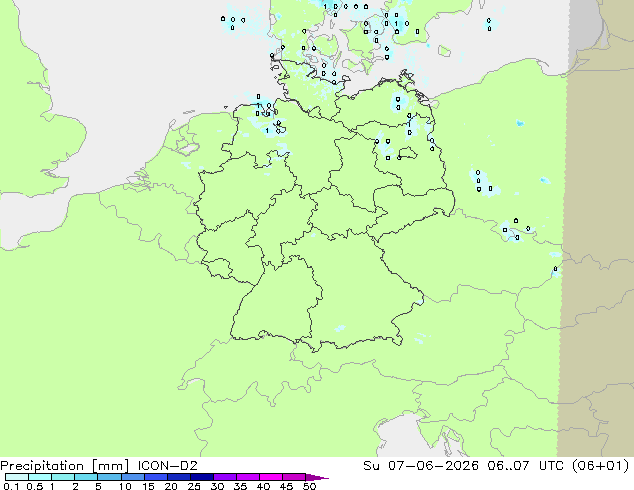Viewport: 634px width, 490px height.
Task: Click the '25' legend scale label
Action: tap(194, 486)
